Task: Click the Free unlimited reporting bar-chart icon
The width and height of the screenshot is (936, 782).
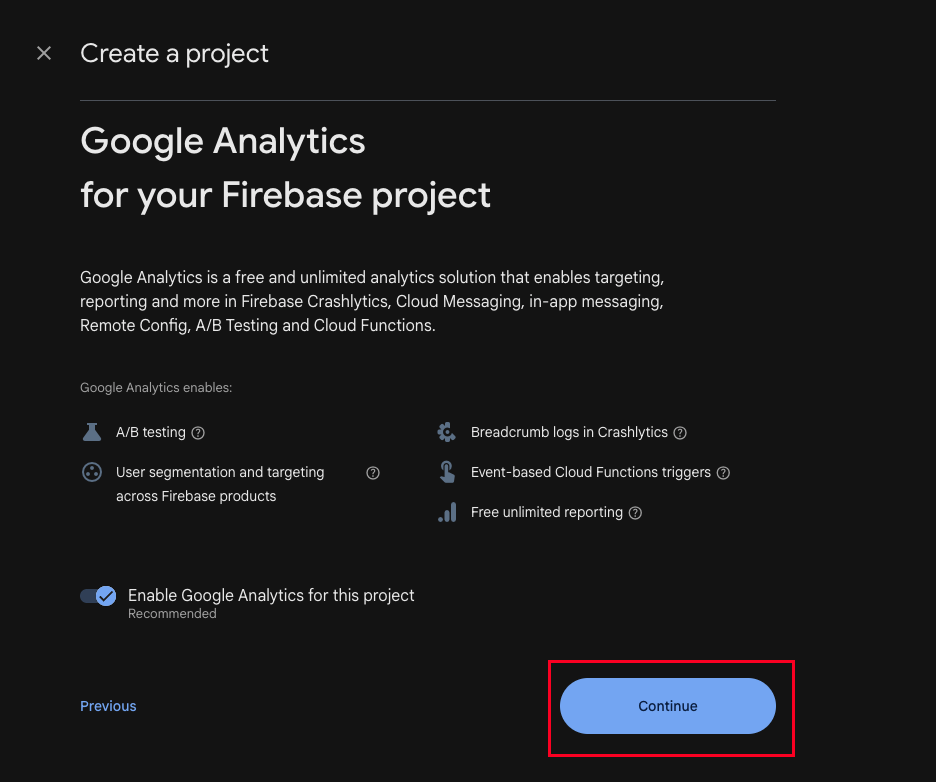Action: (447, 512)
